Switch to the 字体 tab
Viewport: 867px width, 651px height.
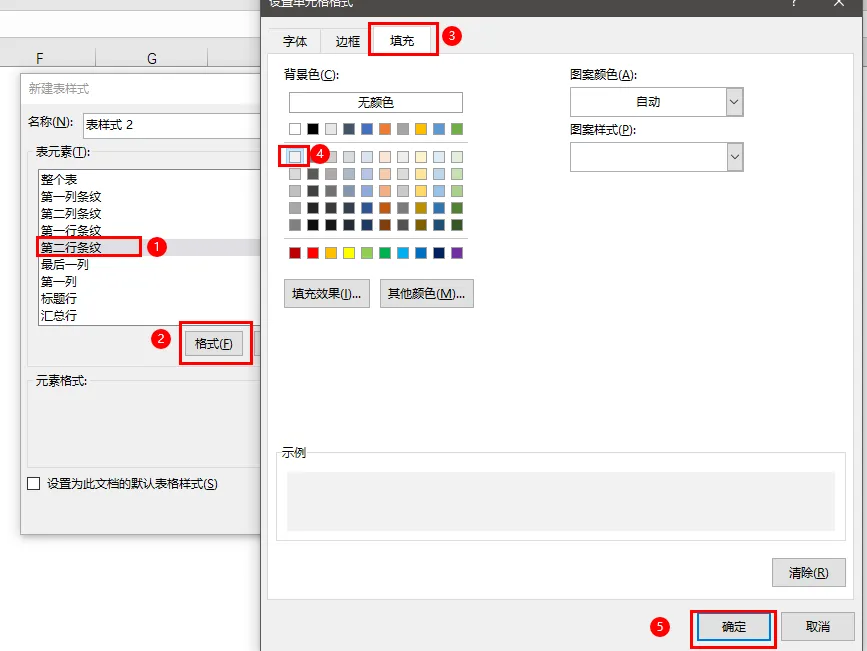click(x=295, y=41)
